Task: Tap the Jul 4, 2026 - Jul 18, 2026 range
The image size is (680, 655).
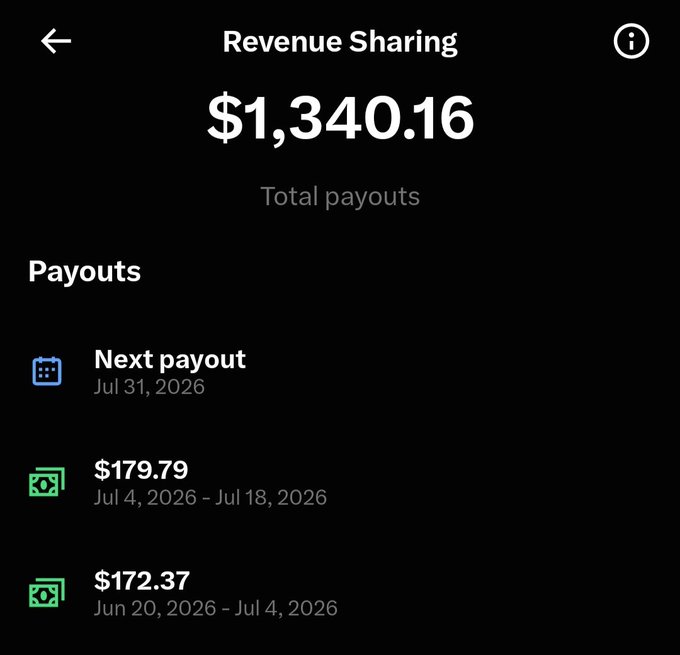Action: 210,497
